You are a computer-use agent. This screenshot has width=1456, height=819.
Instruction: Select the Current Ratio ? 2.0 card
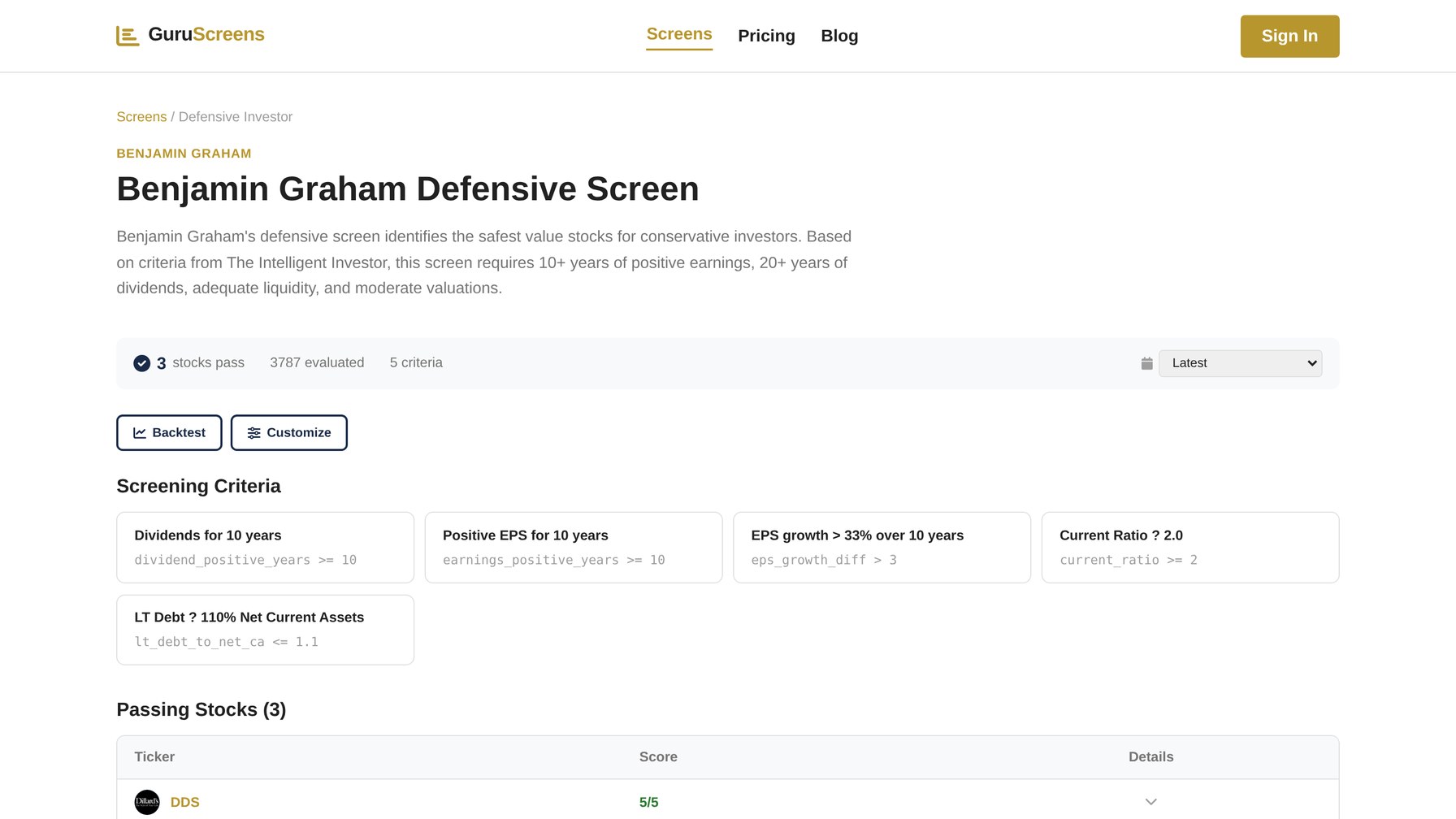click(1190, 547)
